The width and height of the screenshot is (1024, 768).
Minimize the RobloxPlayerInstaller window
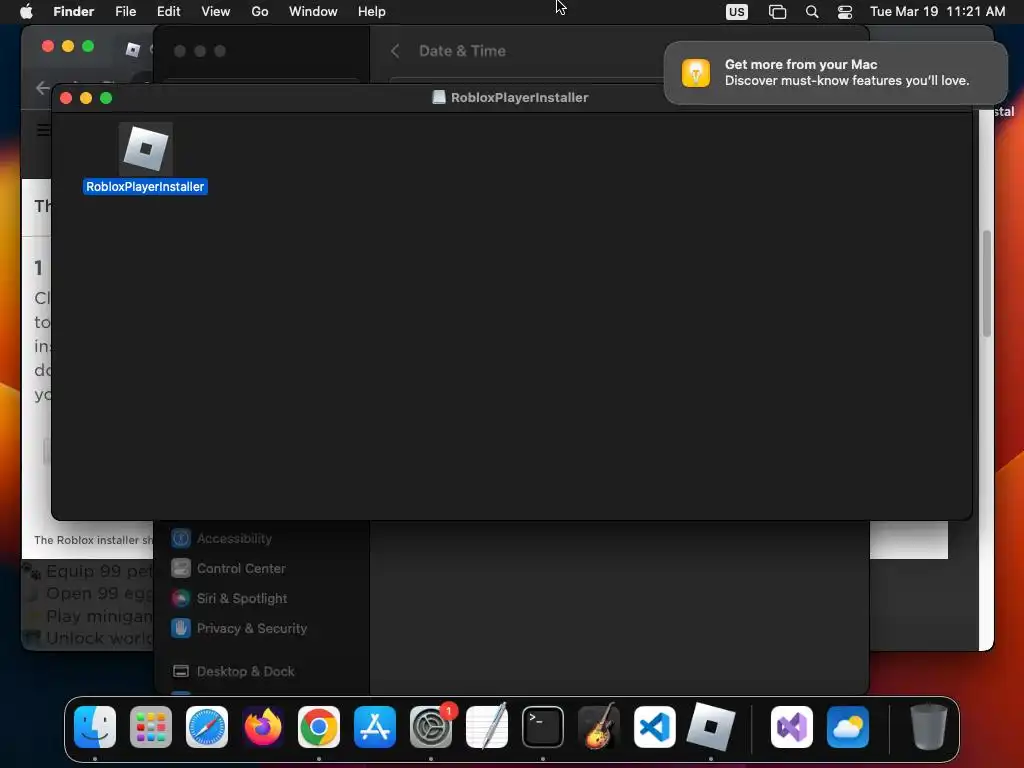(x=86, y=98)
